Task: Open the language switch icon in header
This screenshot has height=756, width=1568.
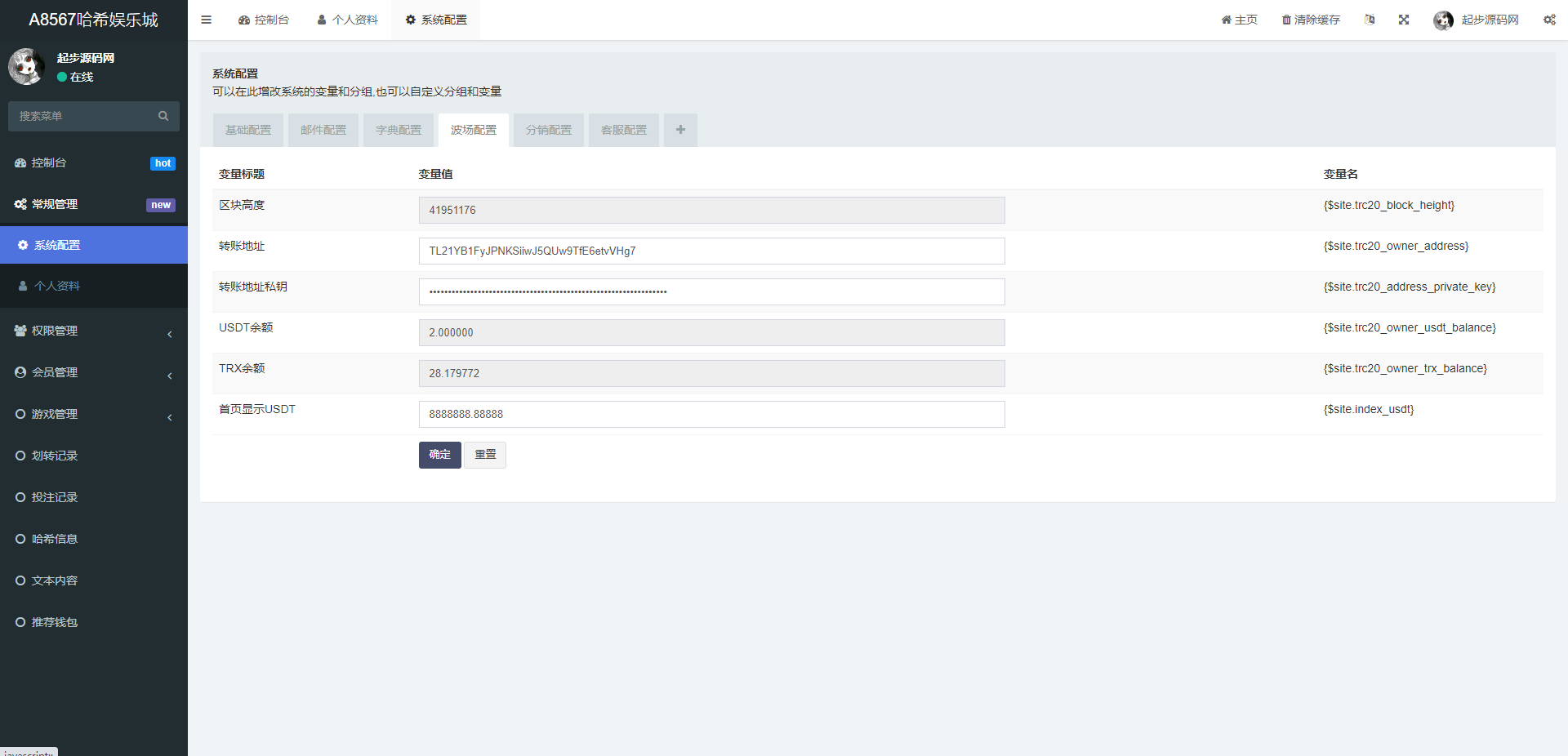Action: point(1370,20)
